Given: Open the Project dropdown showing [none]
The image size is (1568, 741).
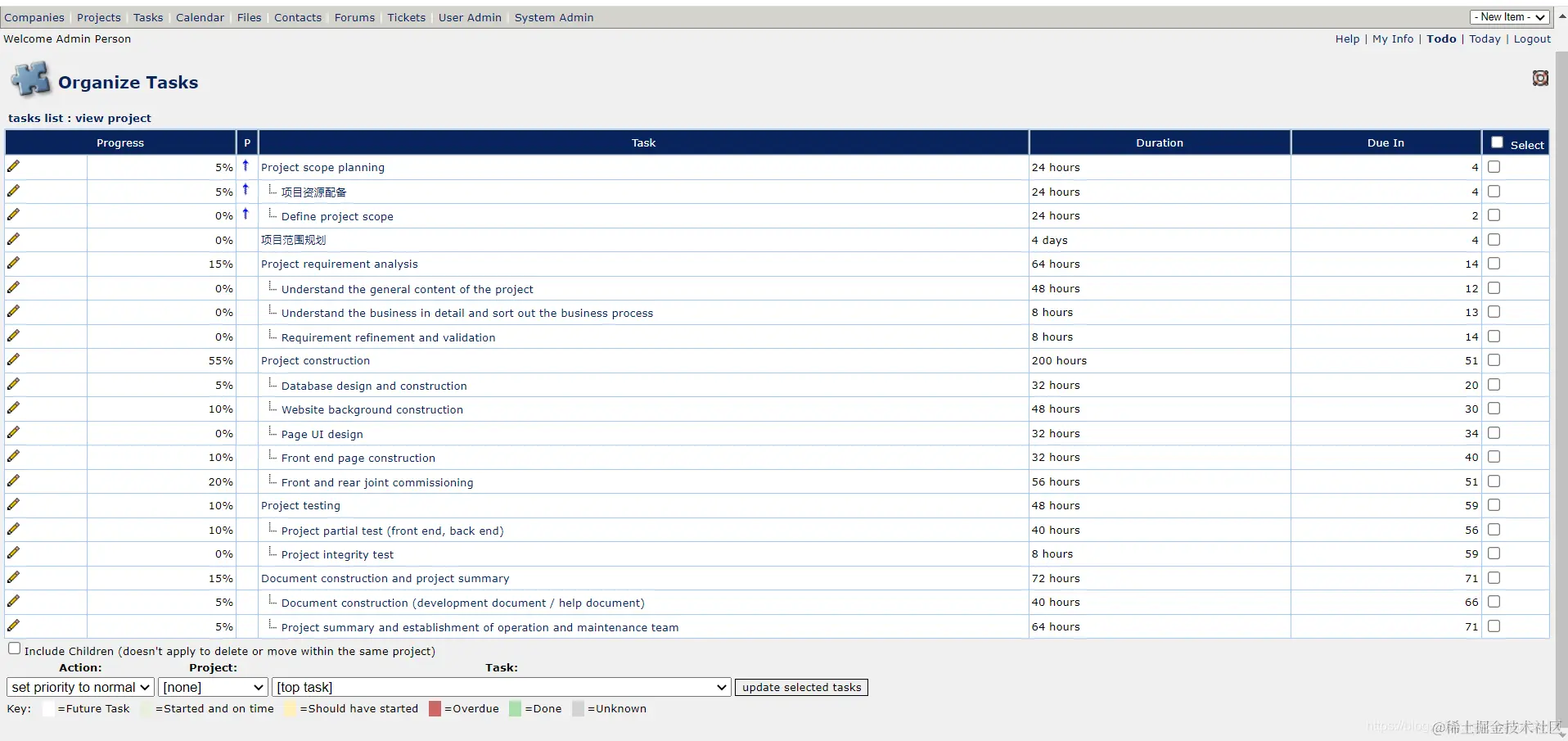Looking at the screenshot, I should 213,688.
